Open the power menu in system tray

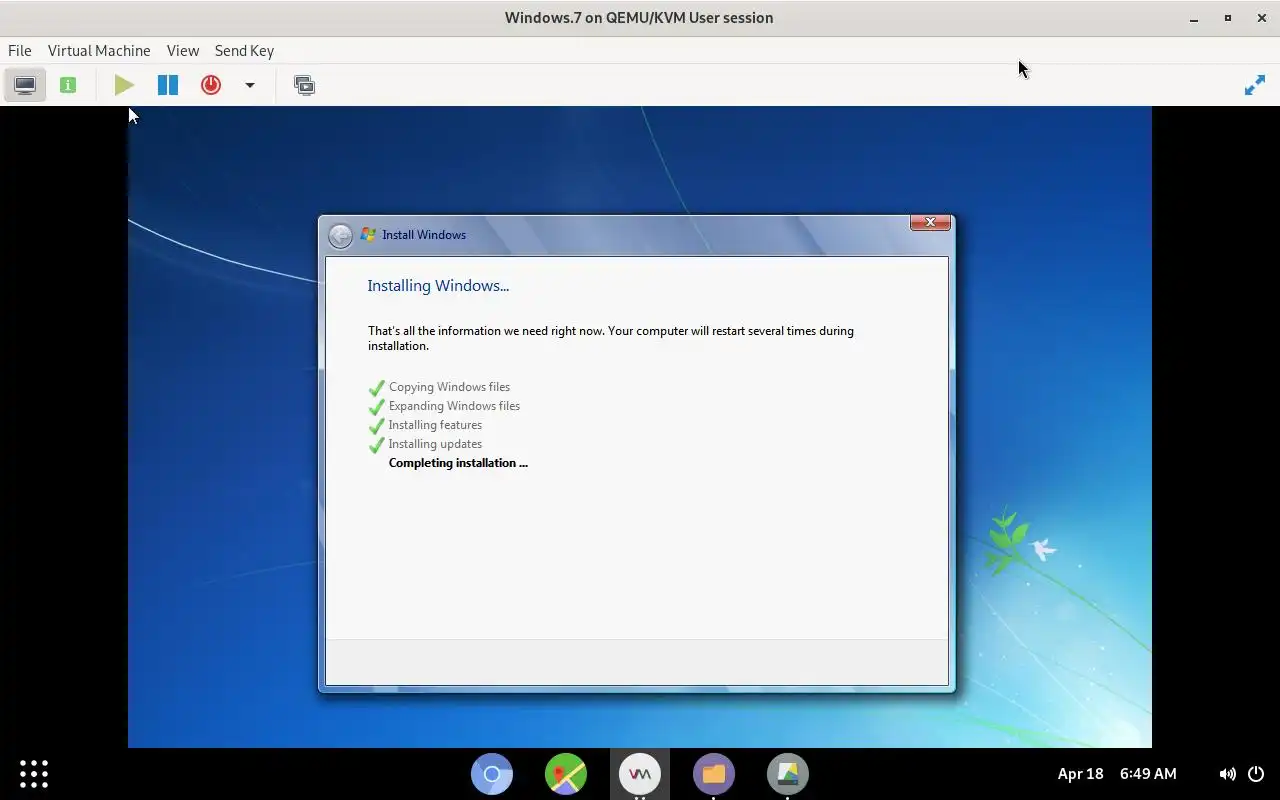tap(1256, 774)
